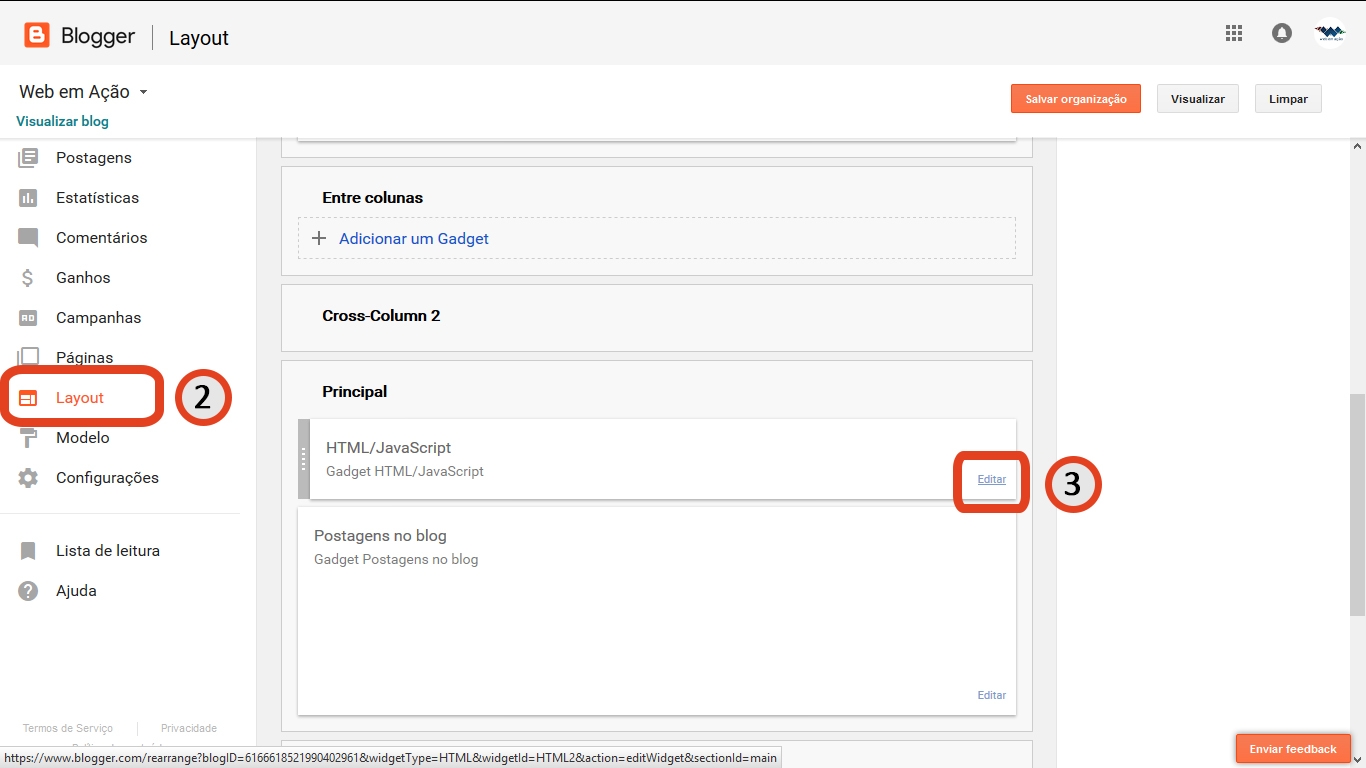Click Gadget HTML/JavaScript description text
1366x768 pixels.
tap(405, 471)
